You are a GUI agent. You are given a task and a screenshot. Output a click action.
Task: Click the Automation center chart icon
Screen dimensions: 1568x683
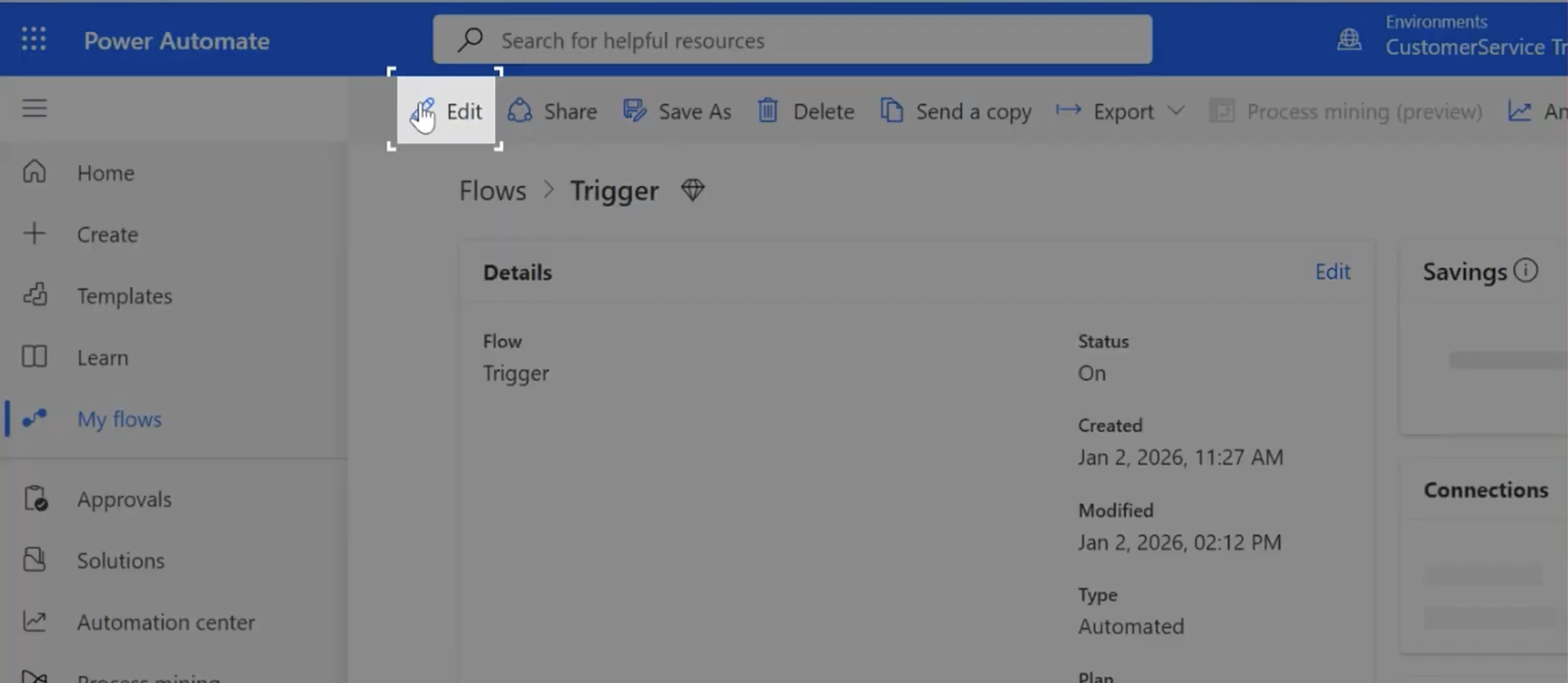tap(34, 621)
